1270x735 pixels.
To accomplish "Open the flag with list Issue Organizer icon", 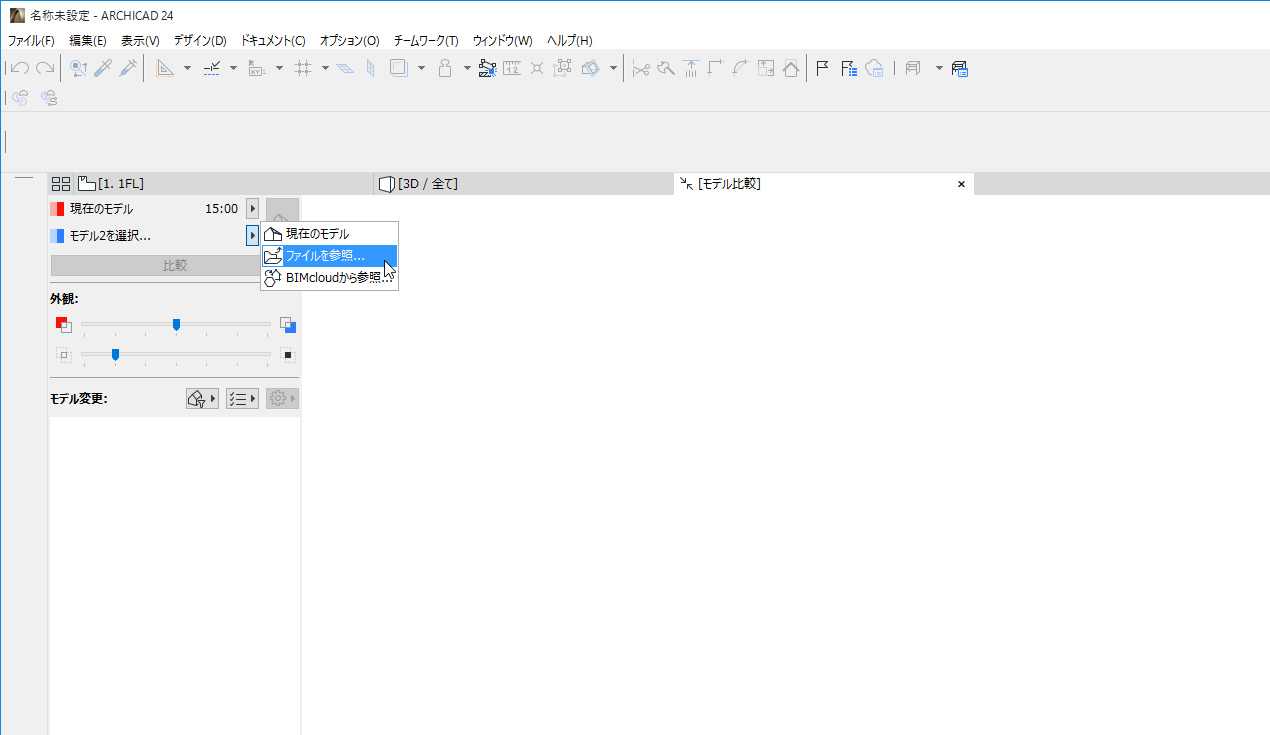I will pos(849,68).
